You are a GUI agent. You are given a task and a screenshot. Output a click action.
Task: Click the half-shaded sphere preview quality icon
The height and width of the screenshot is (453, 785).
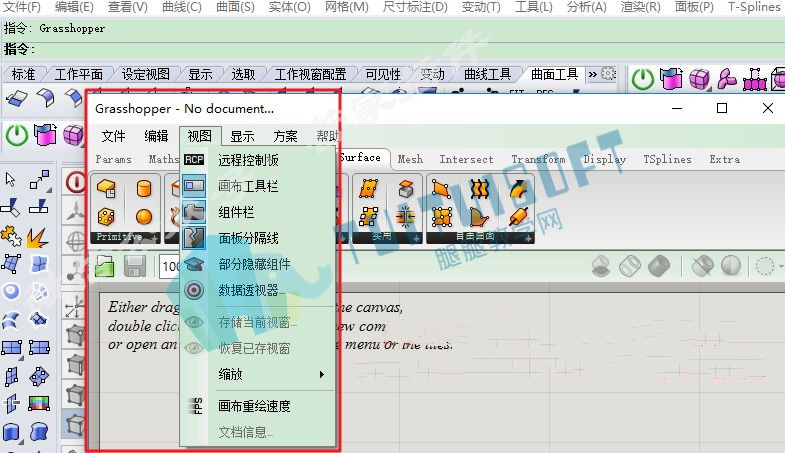pyautogui.click(x=731, y=266)
